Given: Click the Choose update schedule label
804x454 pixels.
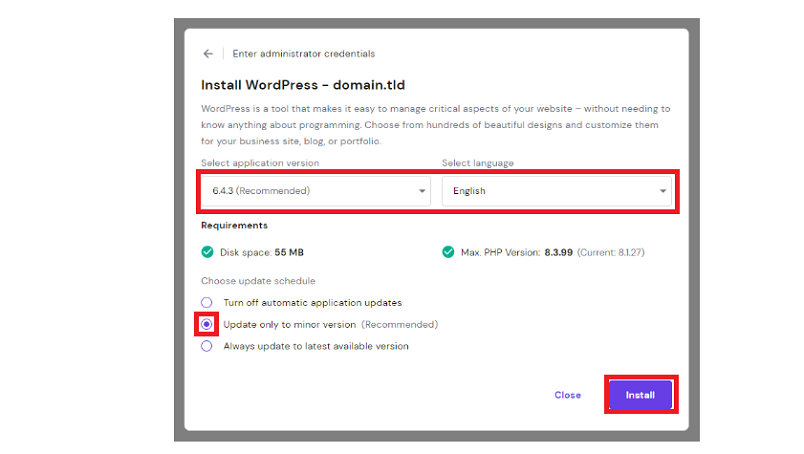Looking at the screenshot, I should coord(258,281).
